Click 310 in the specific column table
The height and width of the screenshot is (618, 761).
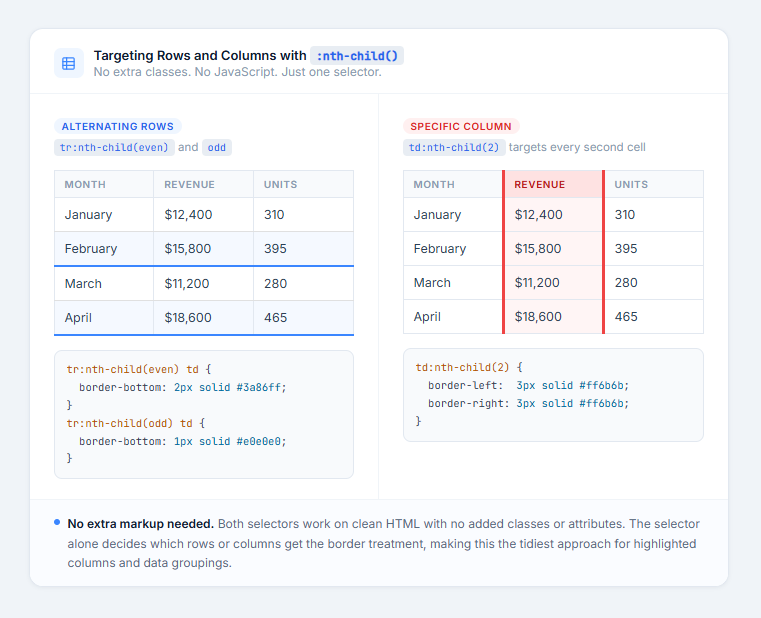pos(654,215)
